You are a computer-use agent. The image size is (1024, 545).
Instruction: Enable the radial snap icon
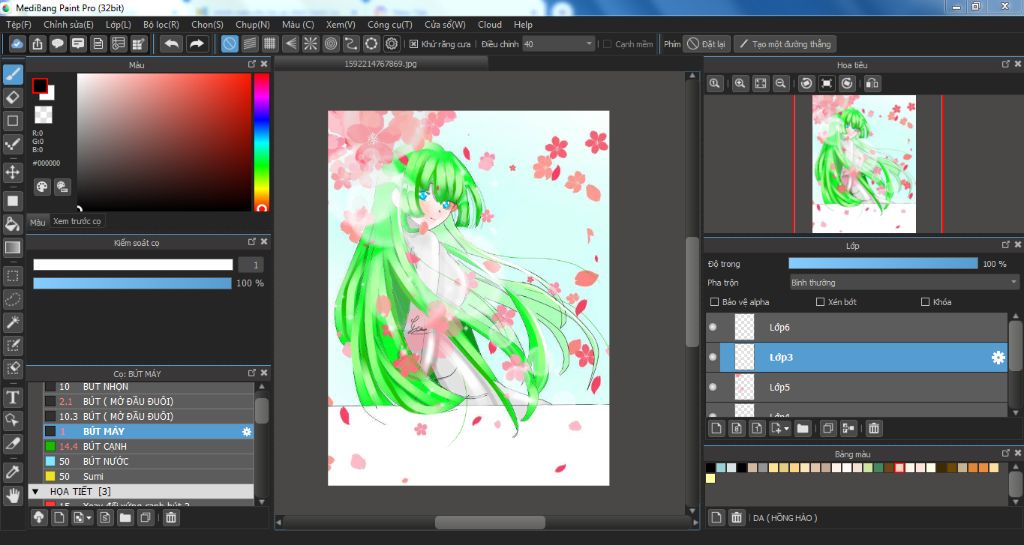(311, 44)
